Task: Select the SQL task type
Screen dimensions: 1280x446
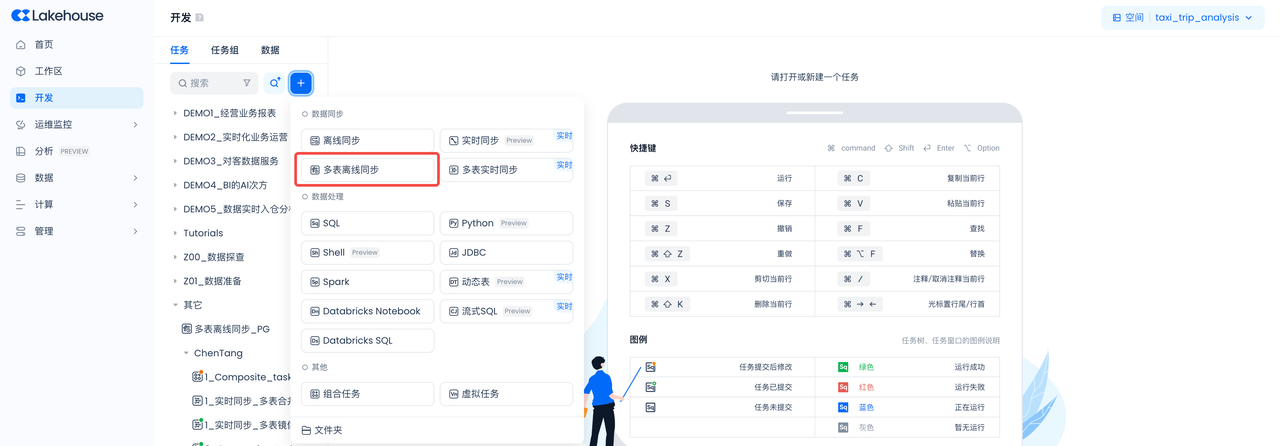Action: [367, 223]
